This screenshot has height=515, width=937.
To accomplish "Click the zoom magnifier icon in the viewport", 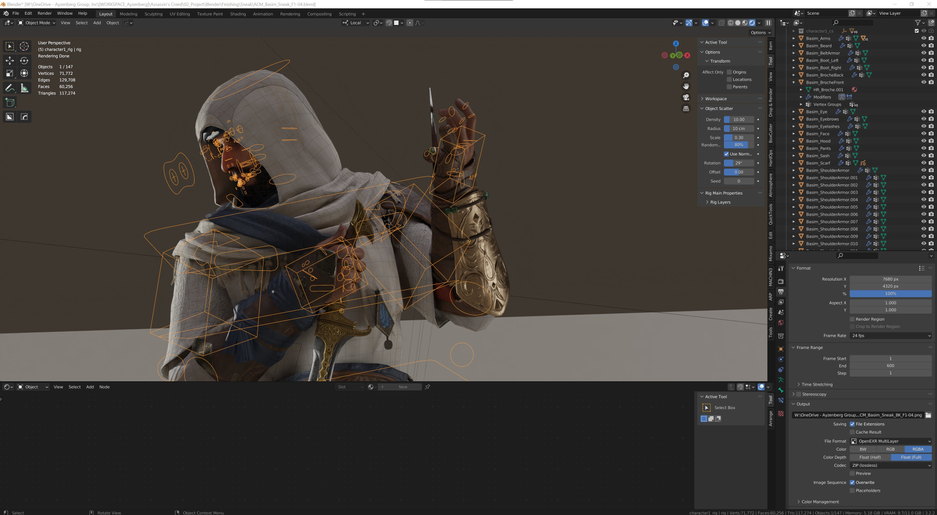I will click(x=686, y=75).
